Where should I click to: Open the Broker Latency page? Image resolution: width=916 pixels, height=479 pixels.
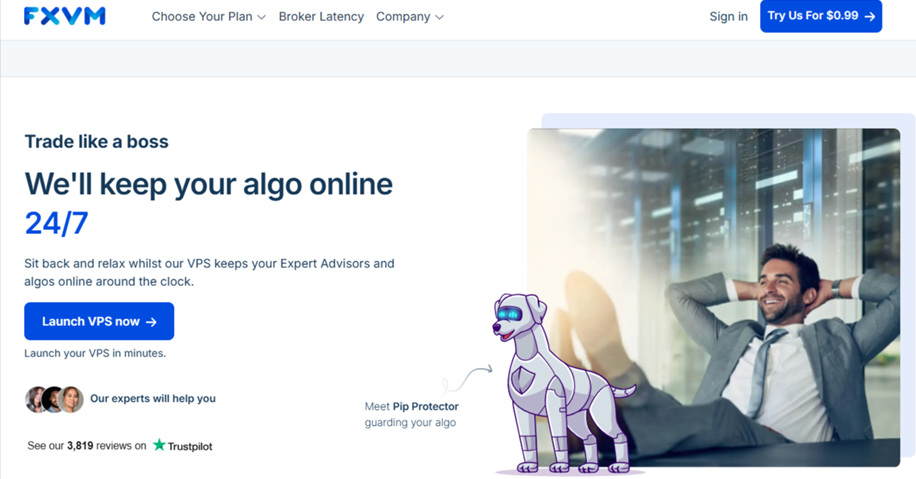[x=321, y=16]
